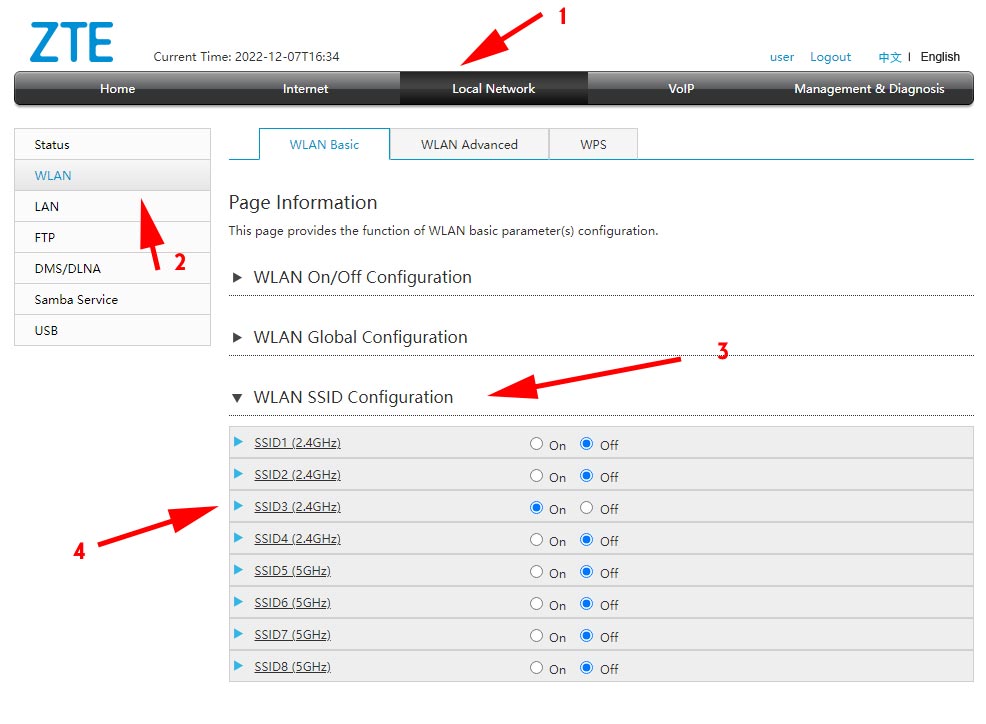
Task: Expand WLAN Global Configuration section
Action: point(360,337)
